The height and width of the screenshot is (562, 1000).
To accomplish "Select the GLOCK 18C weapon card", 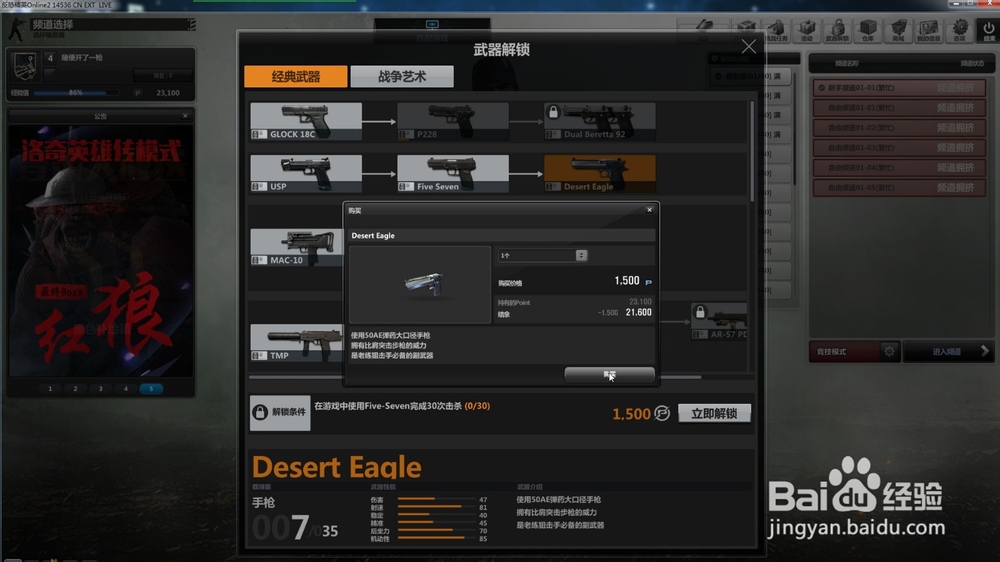I will (x=306, y=121).
